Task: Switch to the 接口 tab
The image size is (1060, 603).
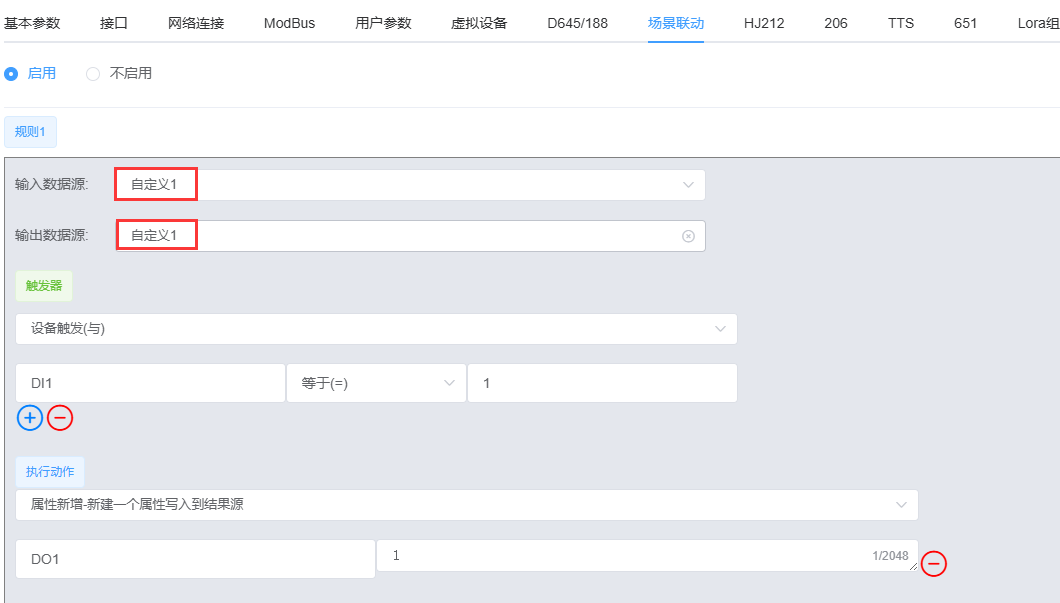Action: pos(114,23)
